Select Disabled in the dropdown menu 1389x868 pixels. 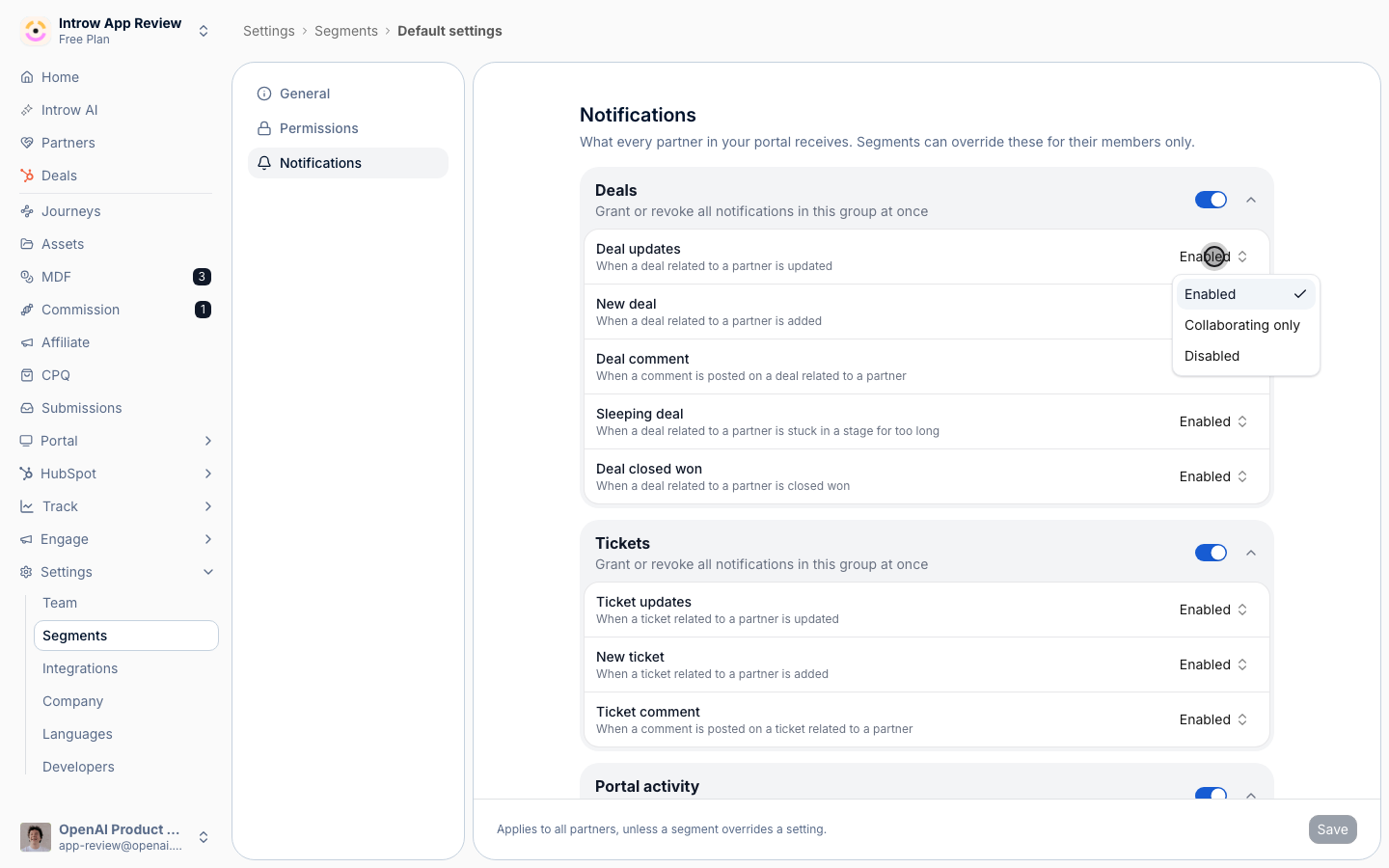click(1246, 356)
